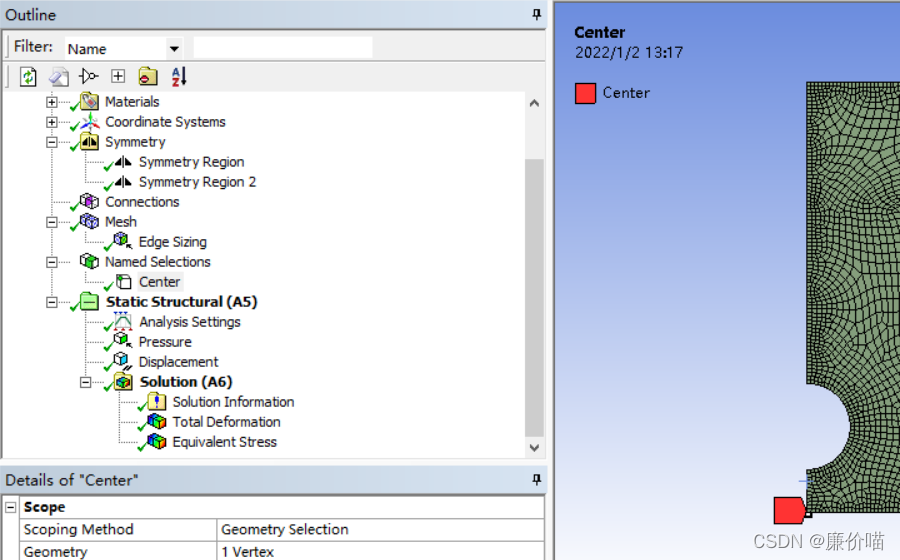Expand the Materials node
This screenshot has width=900, height=560.
tap(52, 102)
